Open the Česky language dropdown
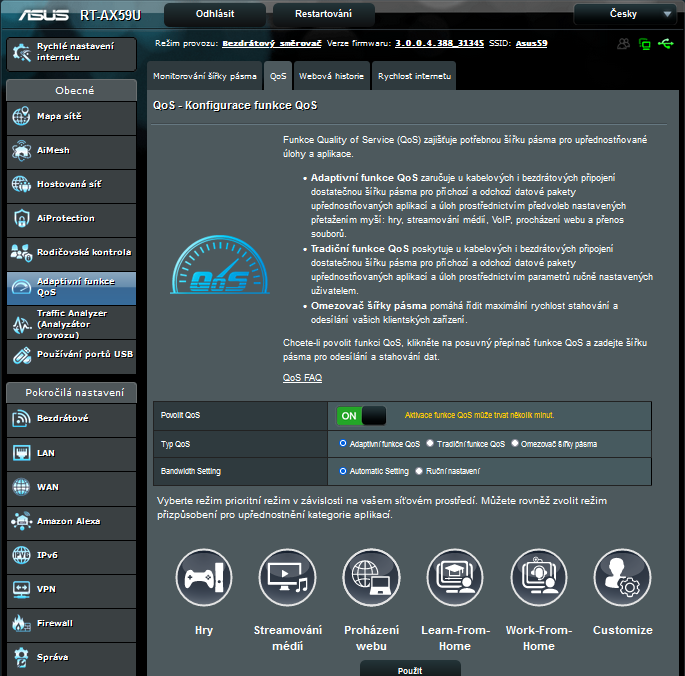This screenshot has height=676, width=685. pos(624,14)
